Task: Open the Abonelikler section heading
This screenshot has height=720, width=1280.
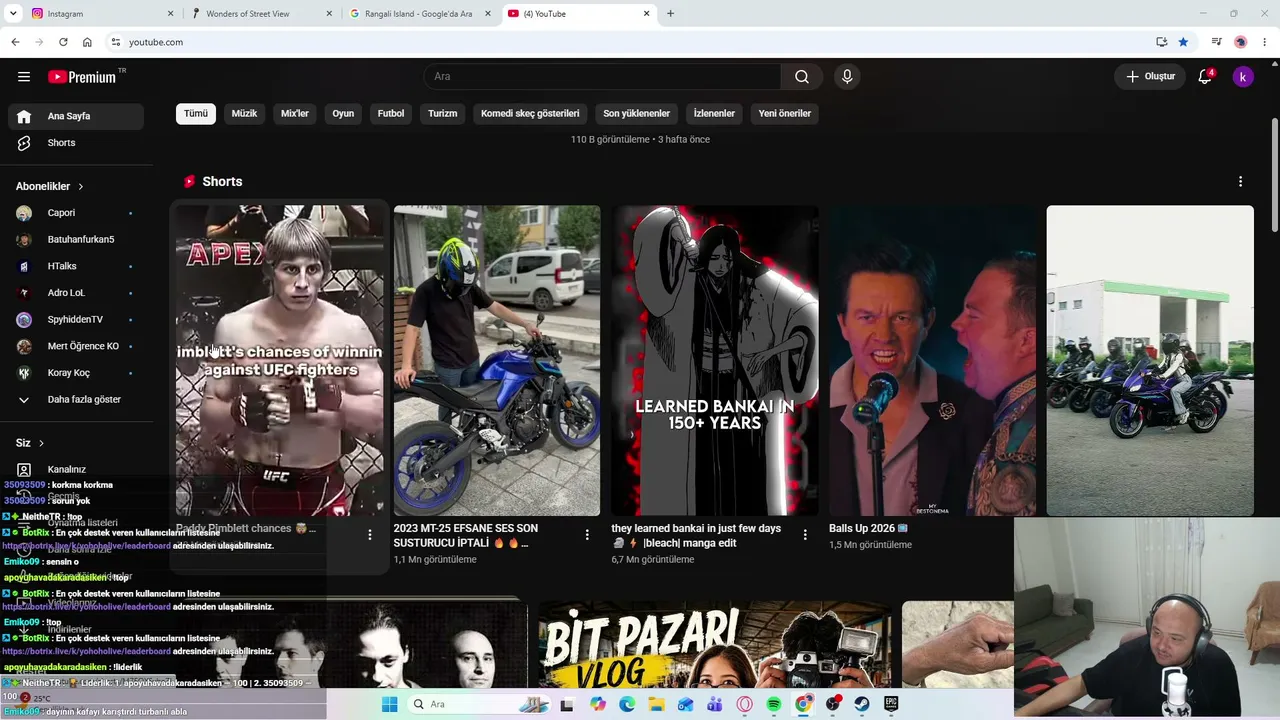Action: [50, 187]
